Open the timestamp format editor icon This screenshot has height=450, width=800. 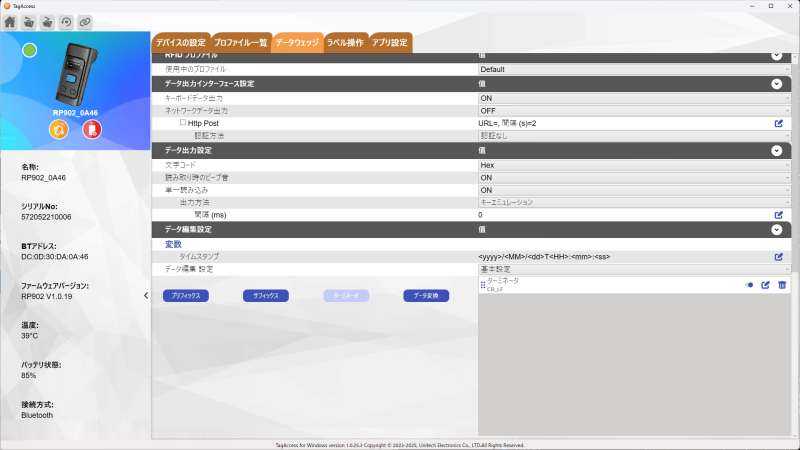[779, 257]
